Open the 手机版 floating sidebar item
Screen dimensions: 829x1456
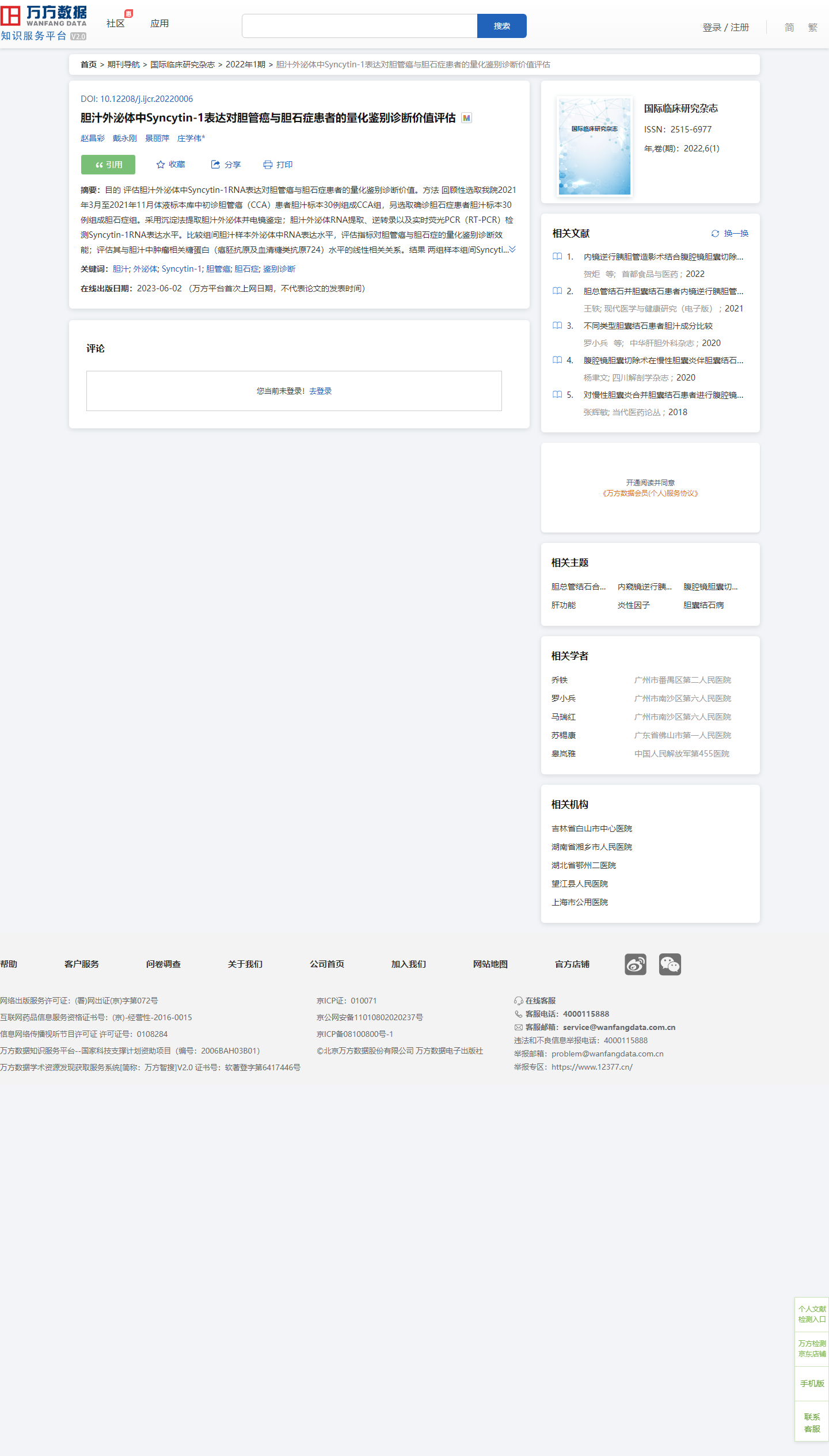point(812,1383)
